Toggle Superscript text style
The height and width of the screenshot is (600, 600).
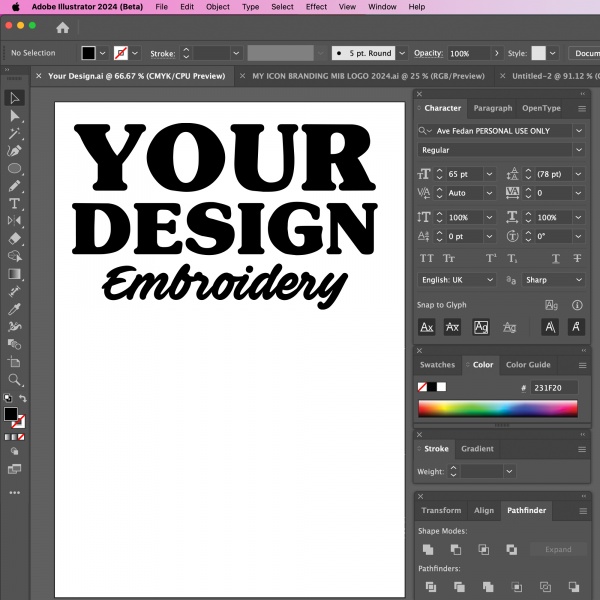pyautogui.click(x=491, y=258)
